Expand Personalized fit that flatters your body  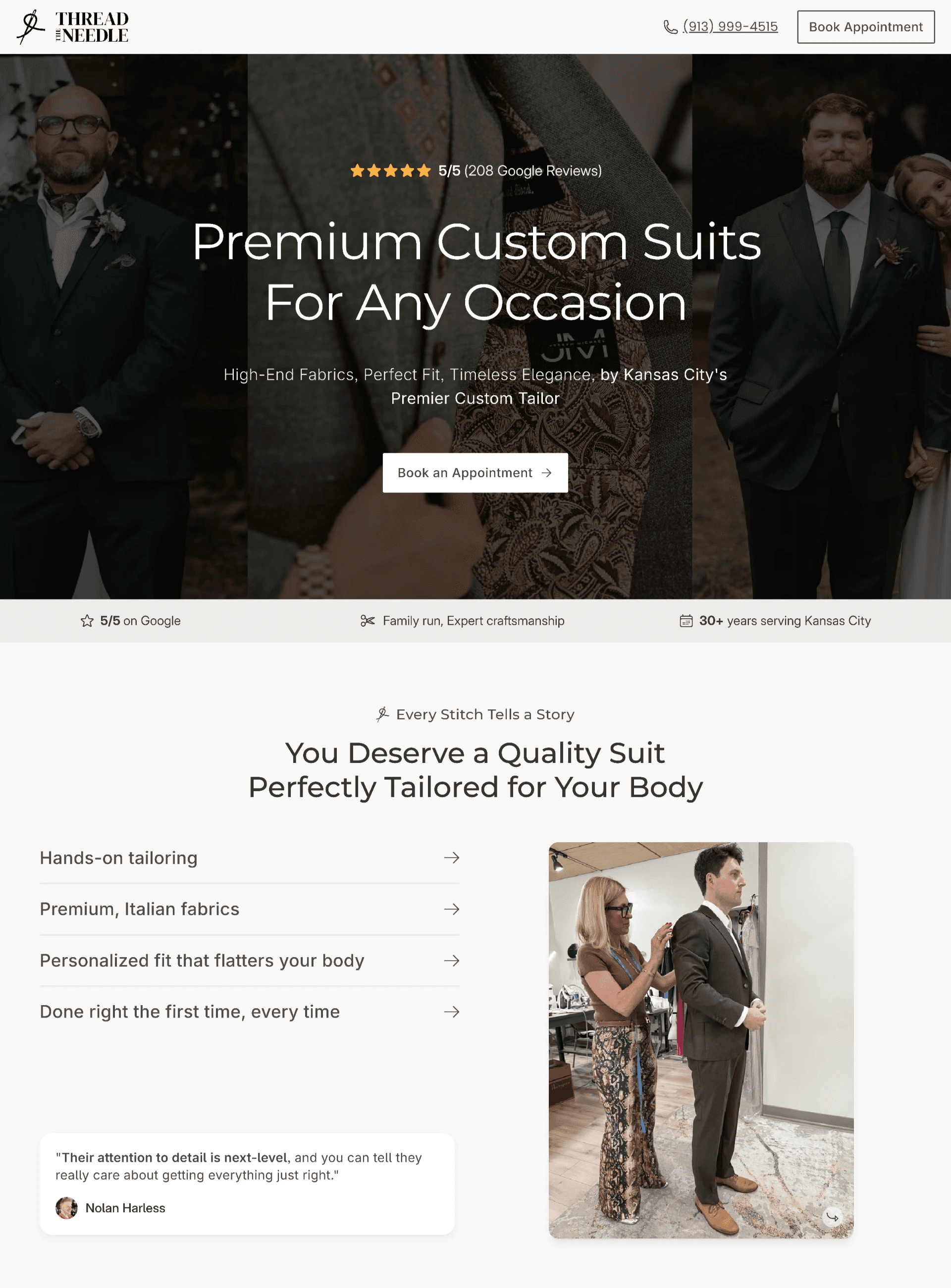[x=249, y=961]
